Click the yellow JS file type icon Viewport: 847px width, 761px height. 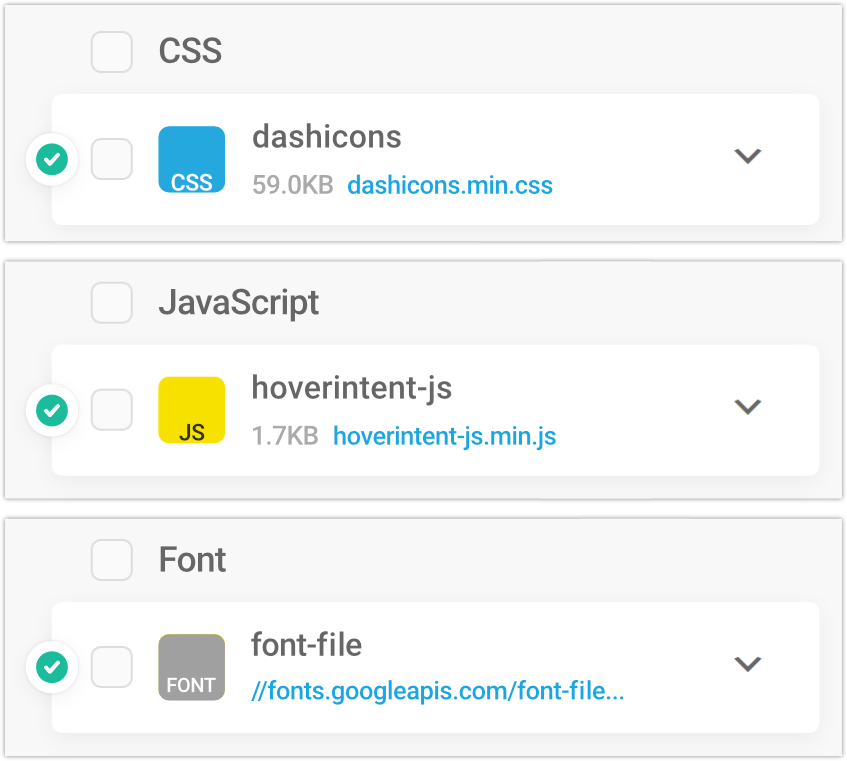pos(191,410)
